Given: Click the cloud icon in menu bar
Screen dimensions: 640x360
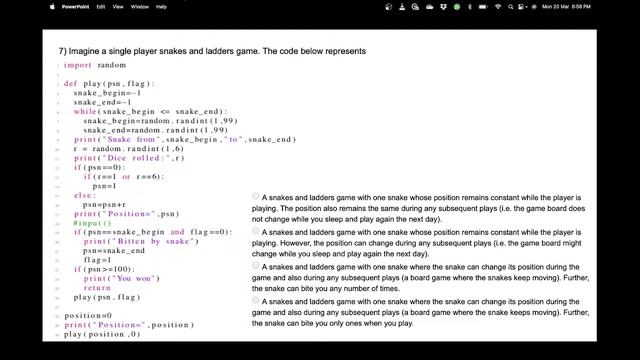Looking at the screenshot, I should tap(429, 7).
